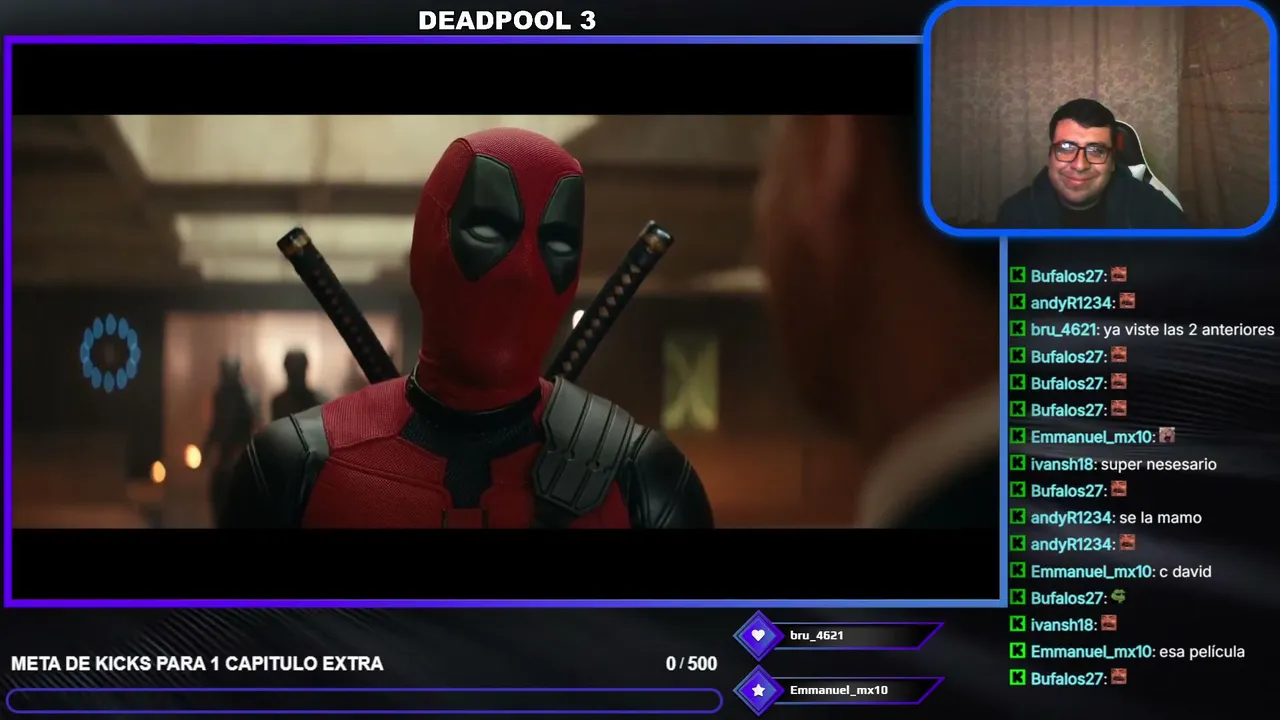The image size is (1280, 720).
Task: Click the Deadpool movie video frame
Action: pos(505,321)
